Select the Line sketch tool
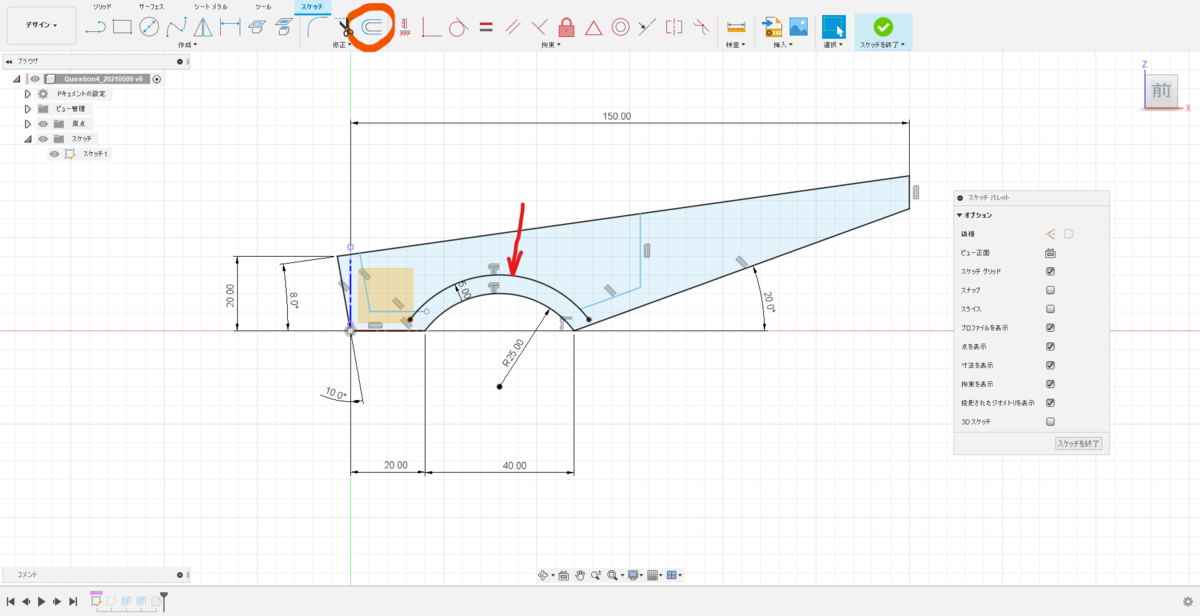 (96, 27)
